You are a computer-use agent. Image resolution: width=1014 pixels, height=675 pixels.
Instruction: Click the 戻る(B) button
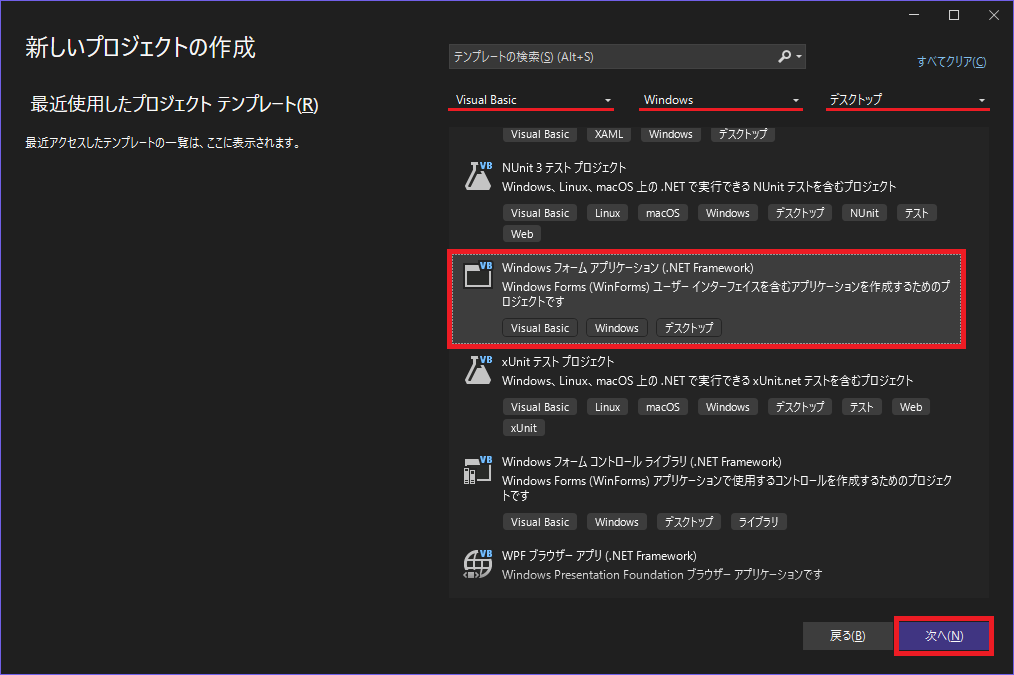pos(847,636)
